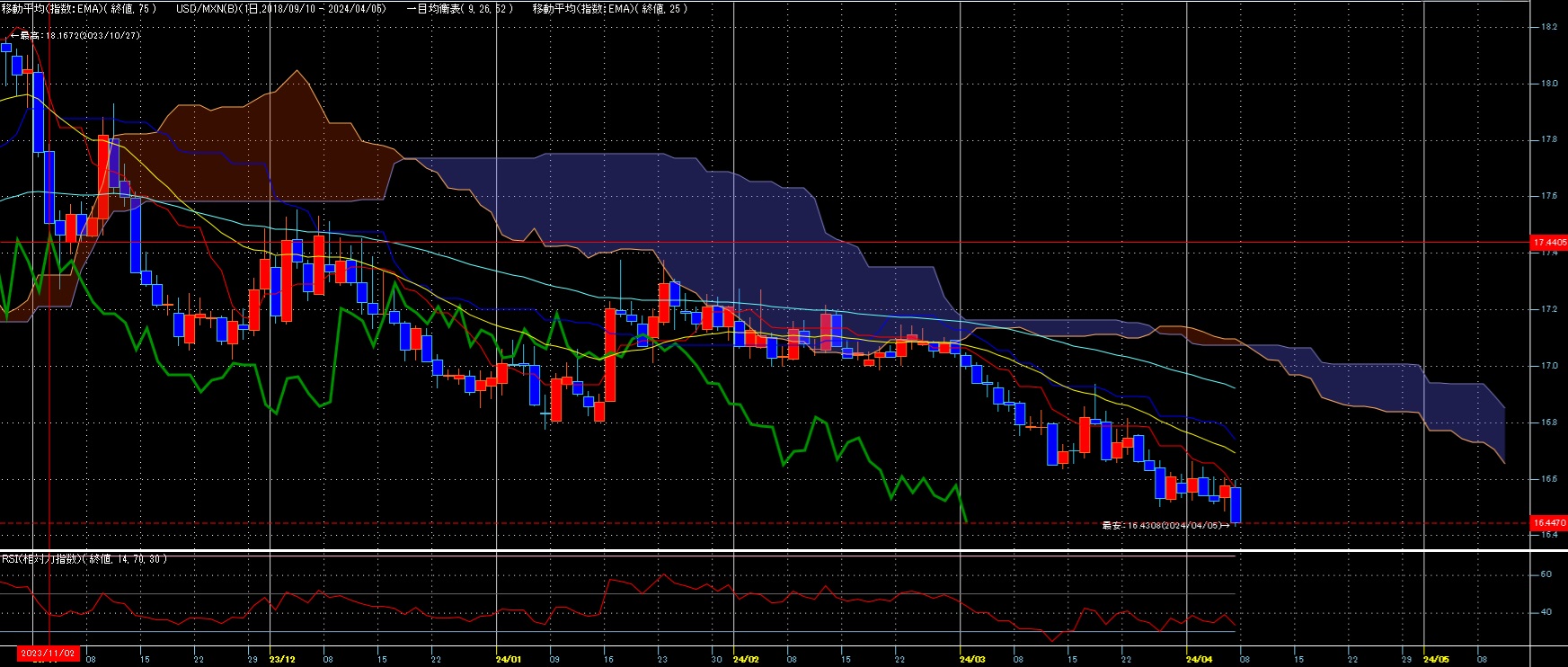The width and height of the screenshot is (1568, 667).
Task: Click the 17.2 price axis label
Action: [x=1549, y=309]
